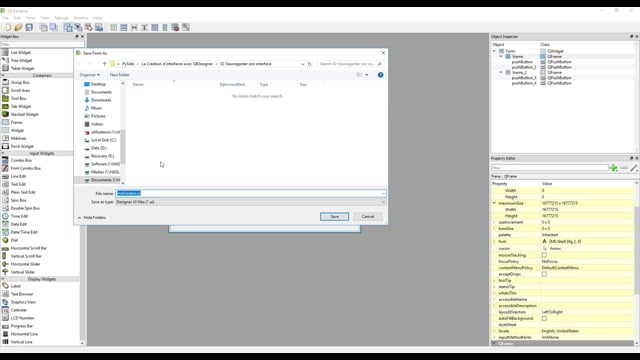The image size is (640, 360).
Task: Collapse the Form node in Object Inspector
Action: (494, 51)
